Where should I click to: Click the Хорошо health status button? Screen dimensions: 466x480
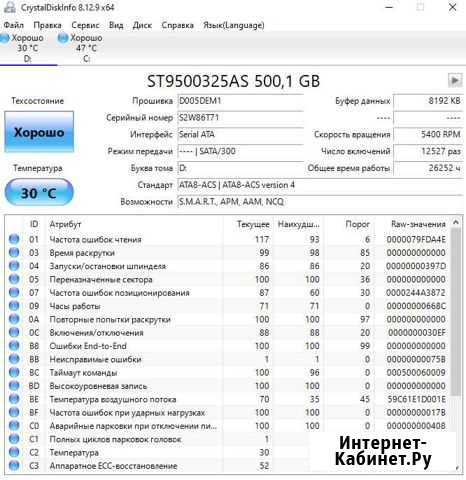tap(39, 132)
